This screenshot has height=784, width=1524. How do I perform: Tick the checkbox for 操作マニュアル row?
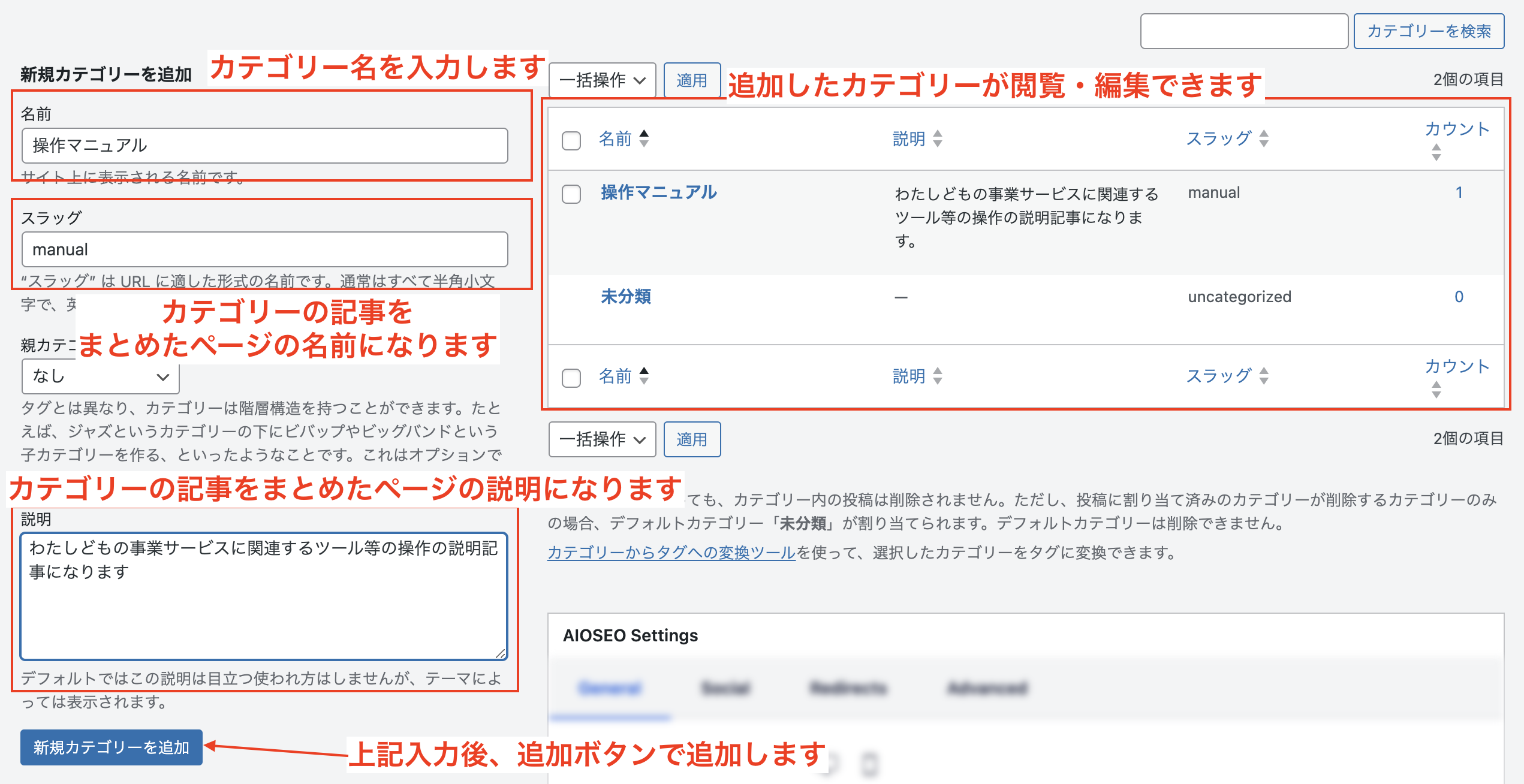pos(571,194)
